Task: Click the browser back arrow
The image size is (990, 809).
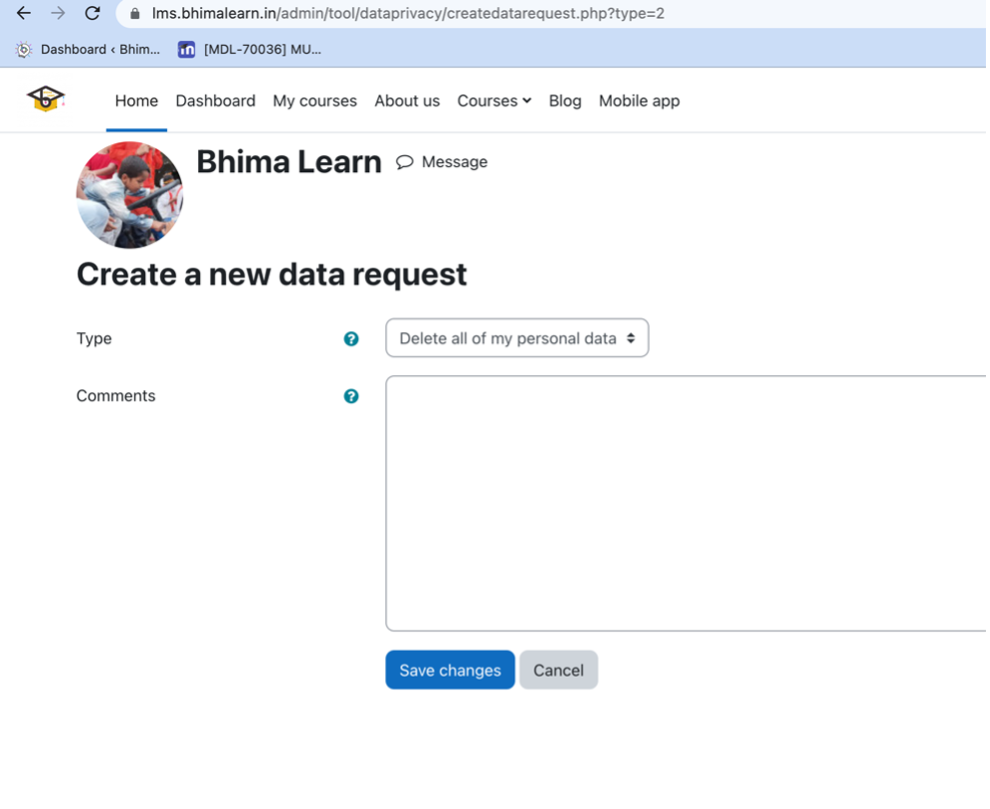Action: click(23, 13)
